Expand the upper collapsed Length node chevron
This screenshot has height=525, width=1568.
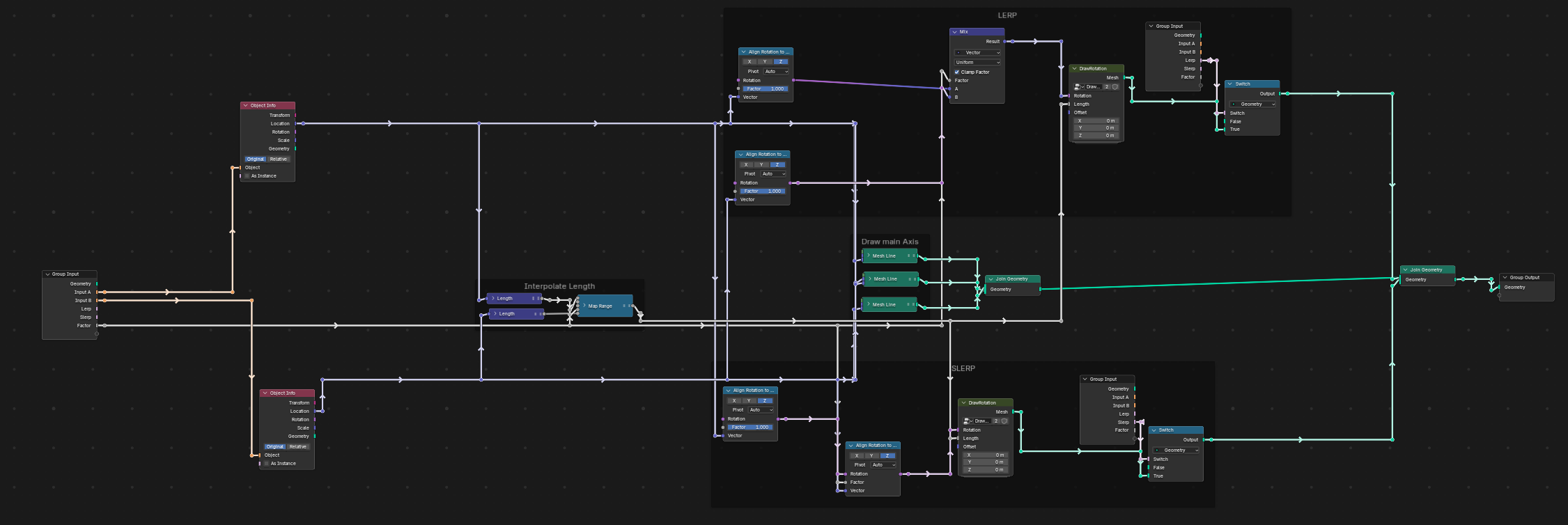pyautogui.click(x=492, y=298)
